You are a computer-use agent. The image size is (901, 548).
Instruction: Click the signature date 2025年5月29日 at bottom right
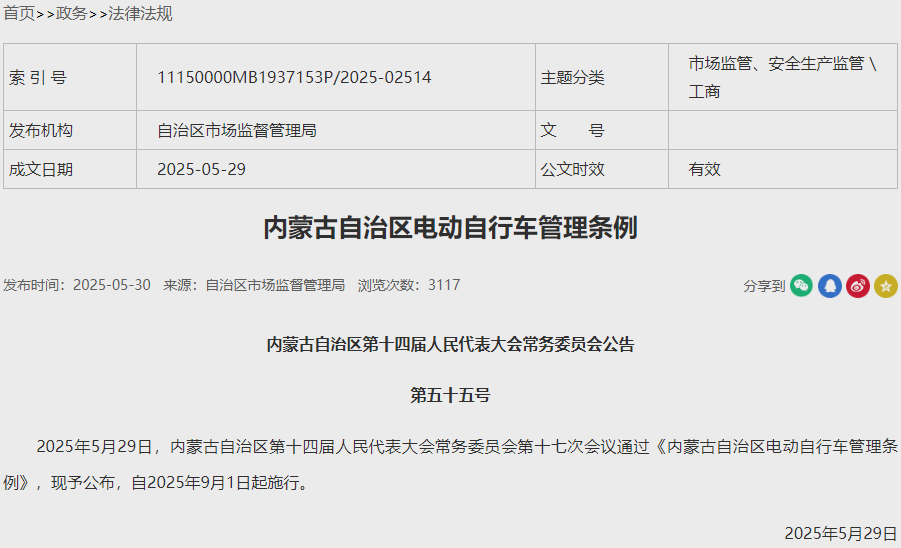[841, 533]
